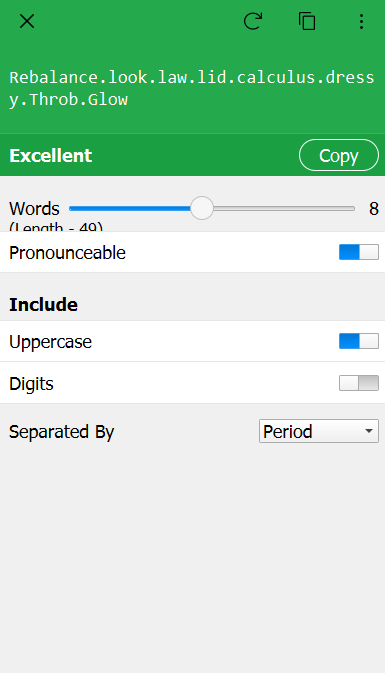The image size is (385, 673).
Task: Click the Uppercase option label
Action: (50, 342)
